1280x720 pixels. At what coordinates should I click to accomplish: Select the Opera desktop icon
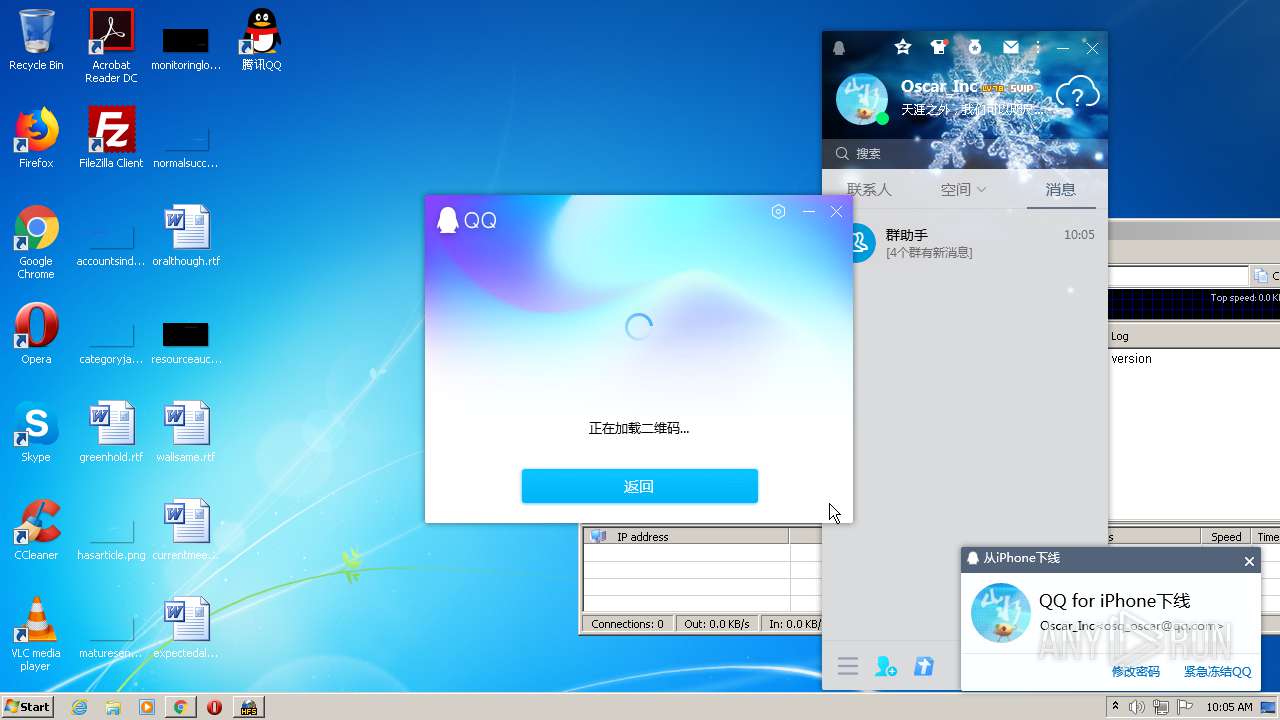[36, 334]
